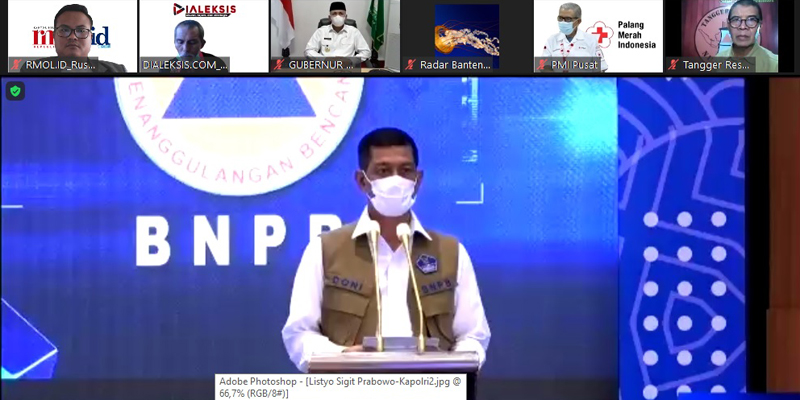Select the GUBERNUR participant video thumbnail
Viewport: 800px width, 400px height.
pos(335,30)
